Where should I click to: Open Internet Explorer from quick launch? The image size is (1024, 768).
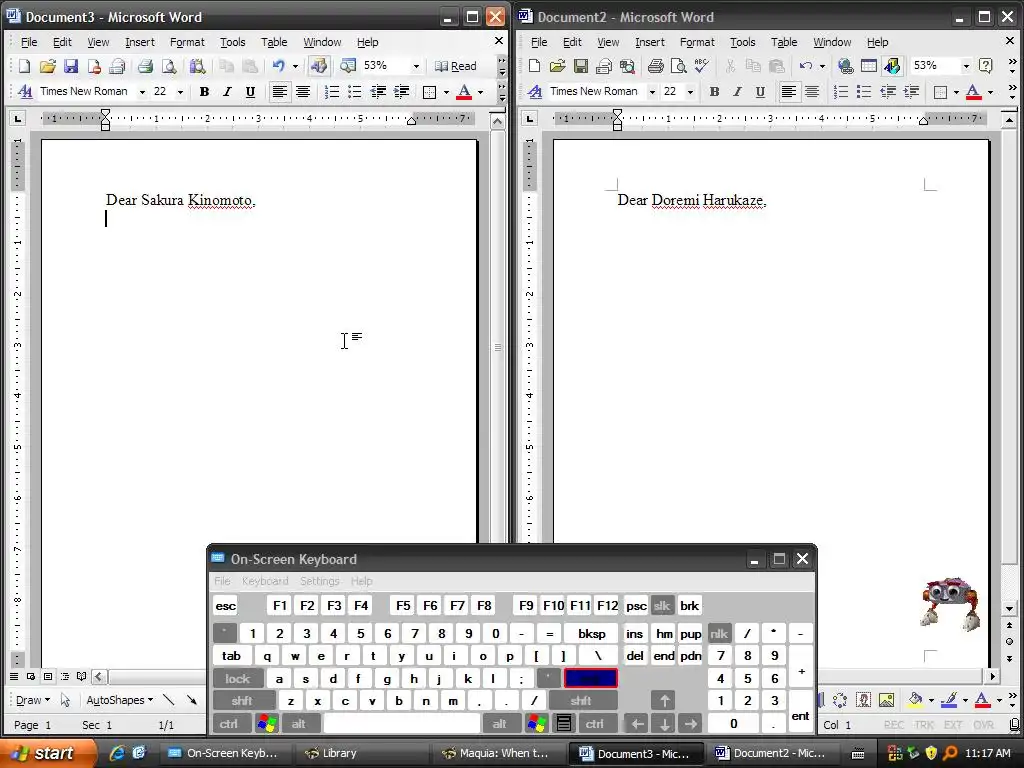pyautogui.click(x=117, y=753)
